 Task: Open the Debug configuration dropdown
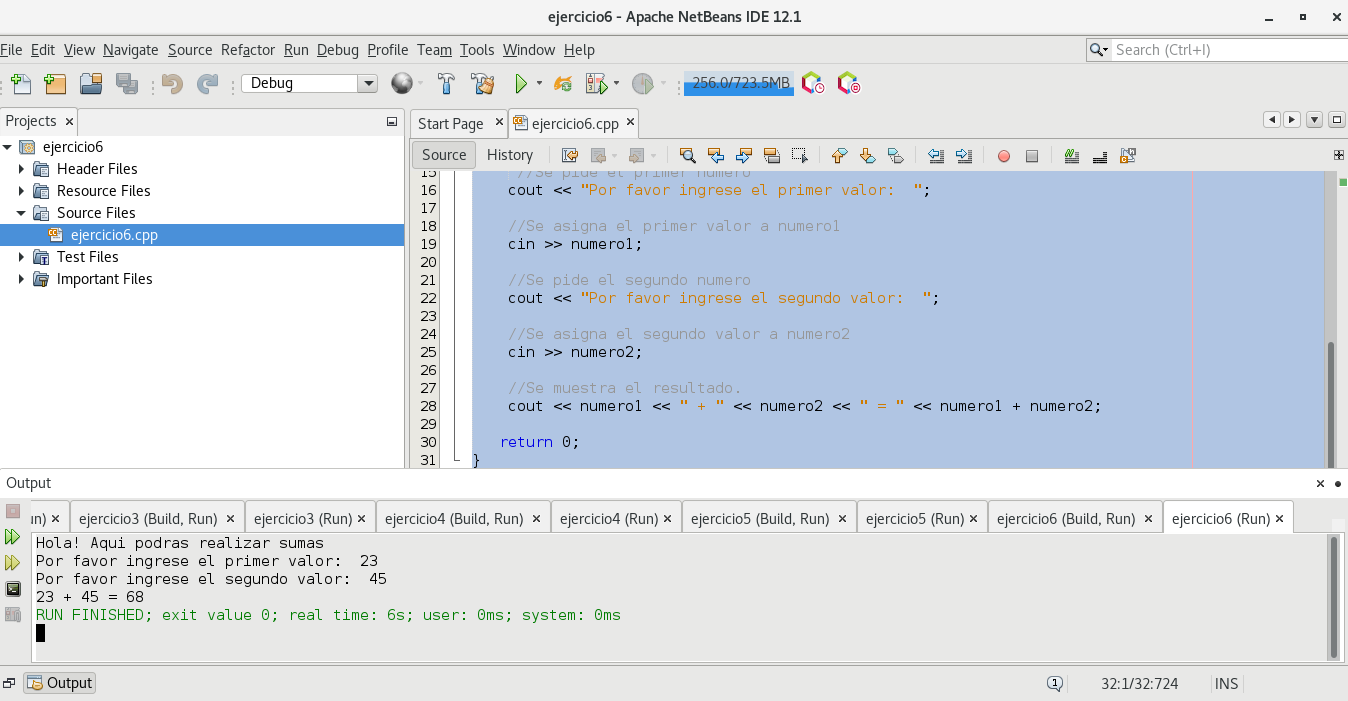pos(368,84)
